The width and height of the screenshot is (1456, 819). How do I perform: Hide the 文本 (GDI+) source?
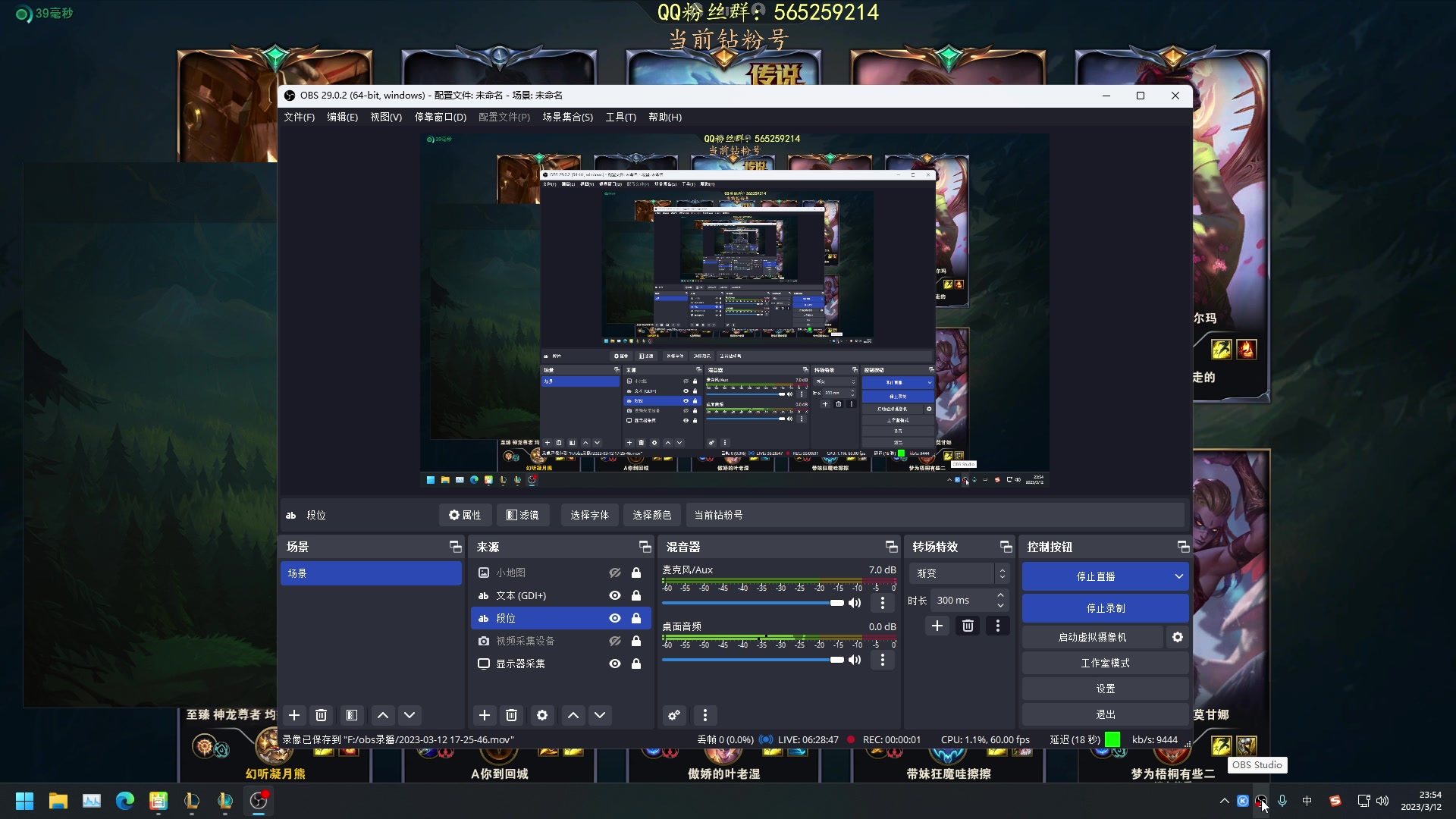615,595
